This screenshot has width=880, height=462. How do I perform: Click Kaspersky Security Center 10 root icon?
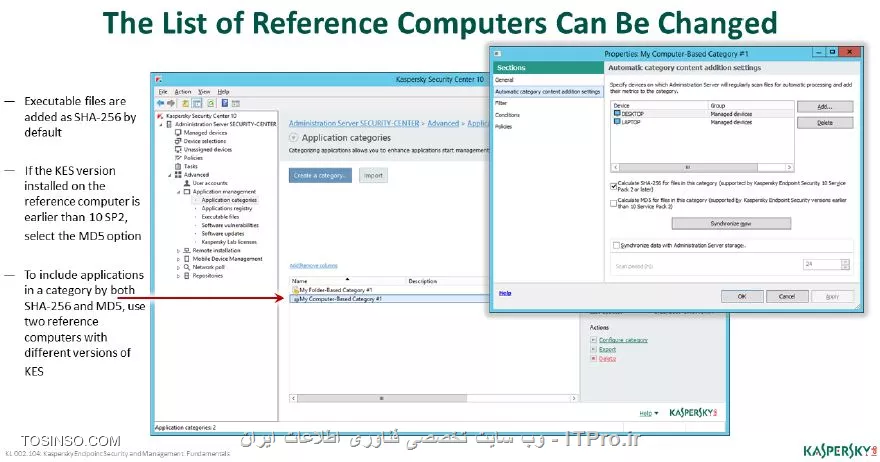pos(160,116)
